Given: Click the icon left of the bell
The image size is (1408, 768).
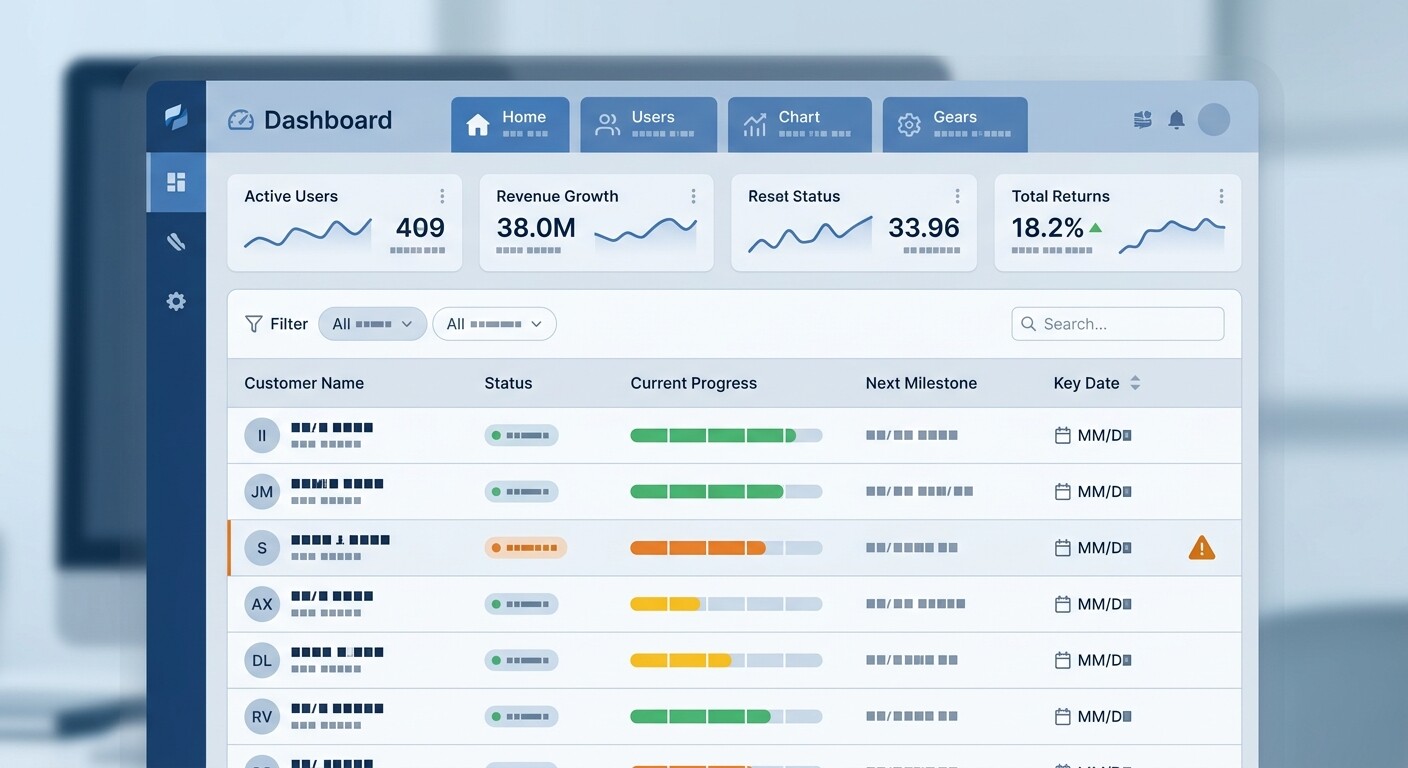Looking at the screenshot, I should 1143,120.
